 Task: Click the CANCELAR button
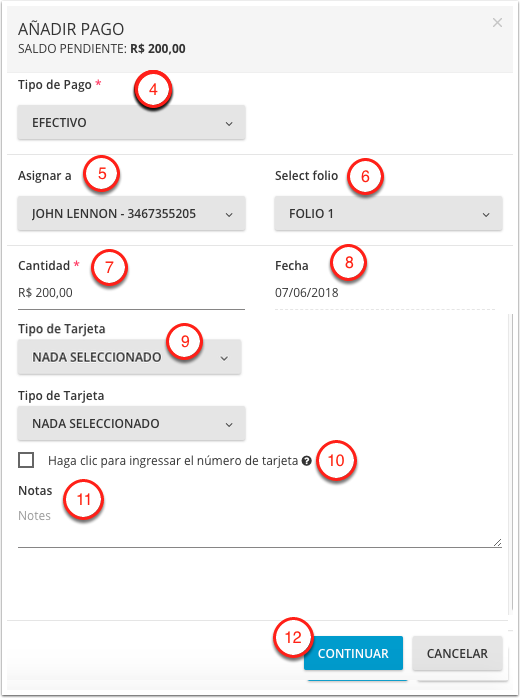pos(457,653)
